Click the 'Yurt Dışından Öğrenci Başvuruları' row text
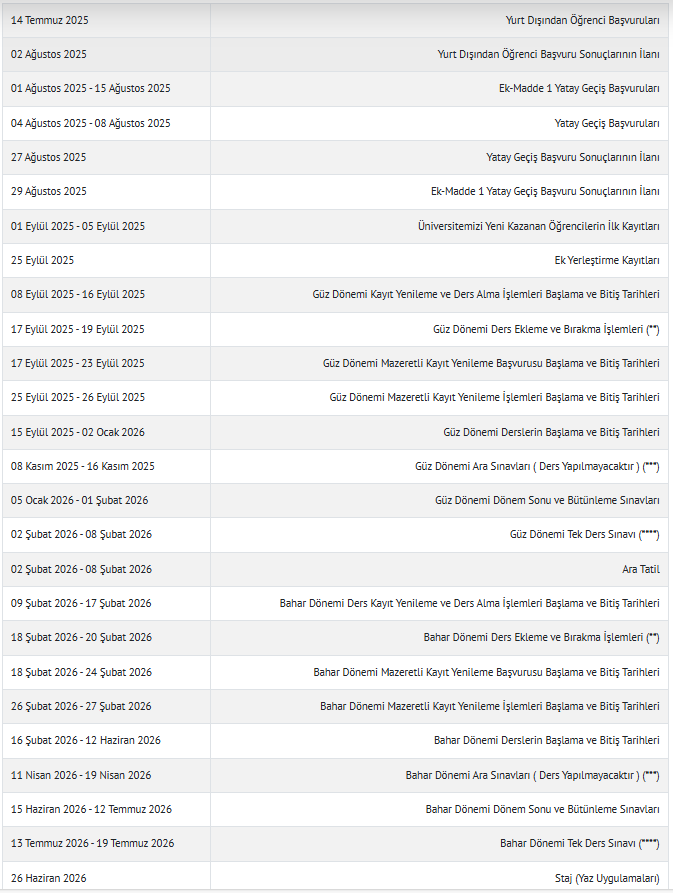This screenshot has height=893, width=673. [x=583, y=20]
